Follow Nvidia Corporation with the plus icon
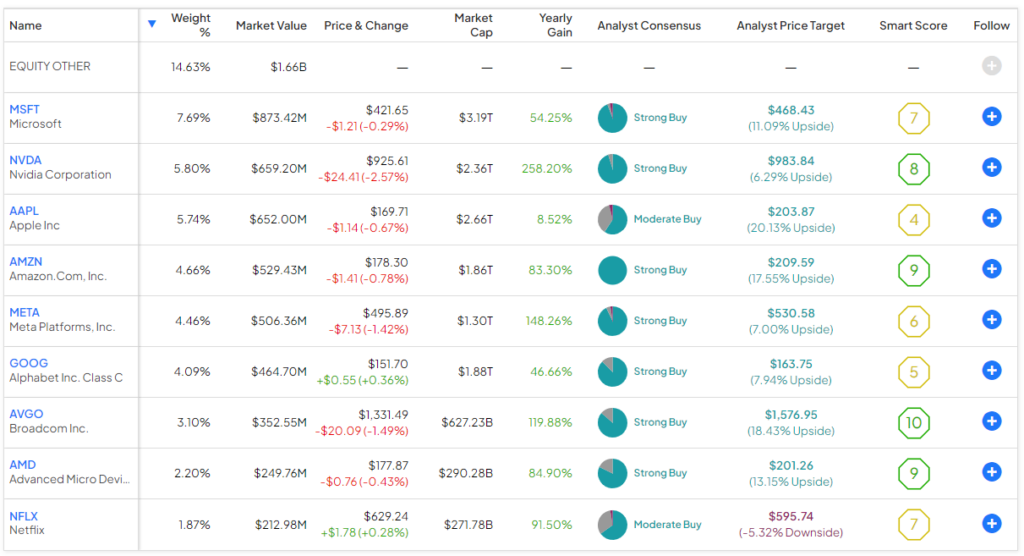Viewport: 1024px width, 556px height. (x=991, y=168)
